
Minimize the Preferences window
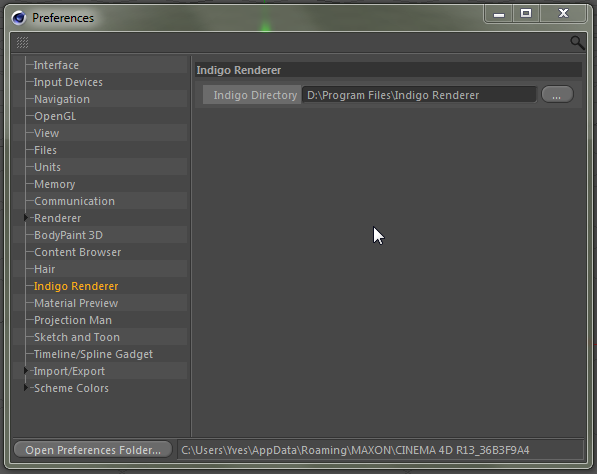coord(499,14)
